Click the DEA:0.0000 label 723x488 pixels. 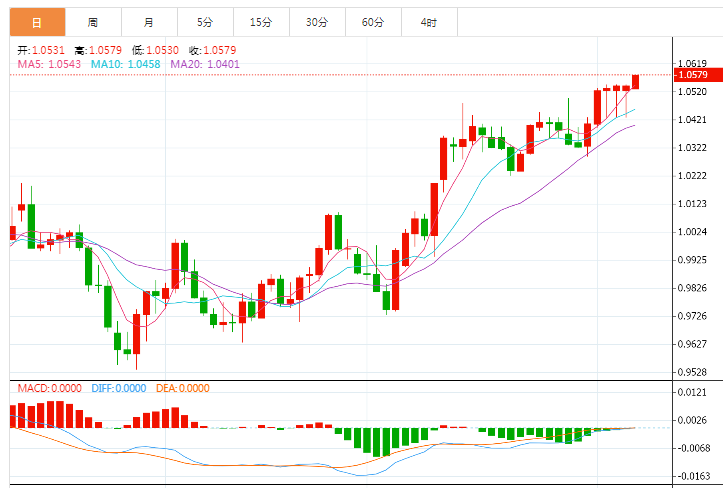tap(183, 388)
